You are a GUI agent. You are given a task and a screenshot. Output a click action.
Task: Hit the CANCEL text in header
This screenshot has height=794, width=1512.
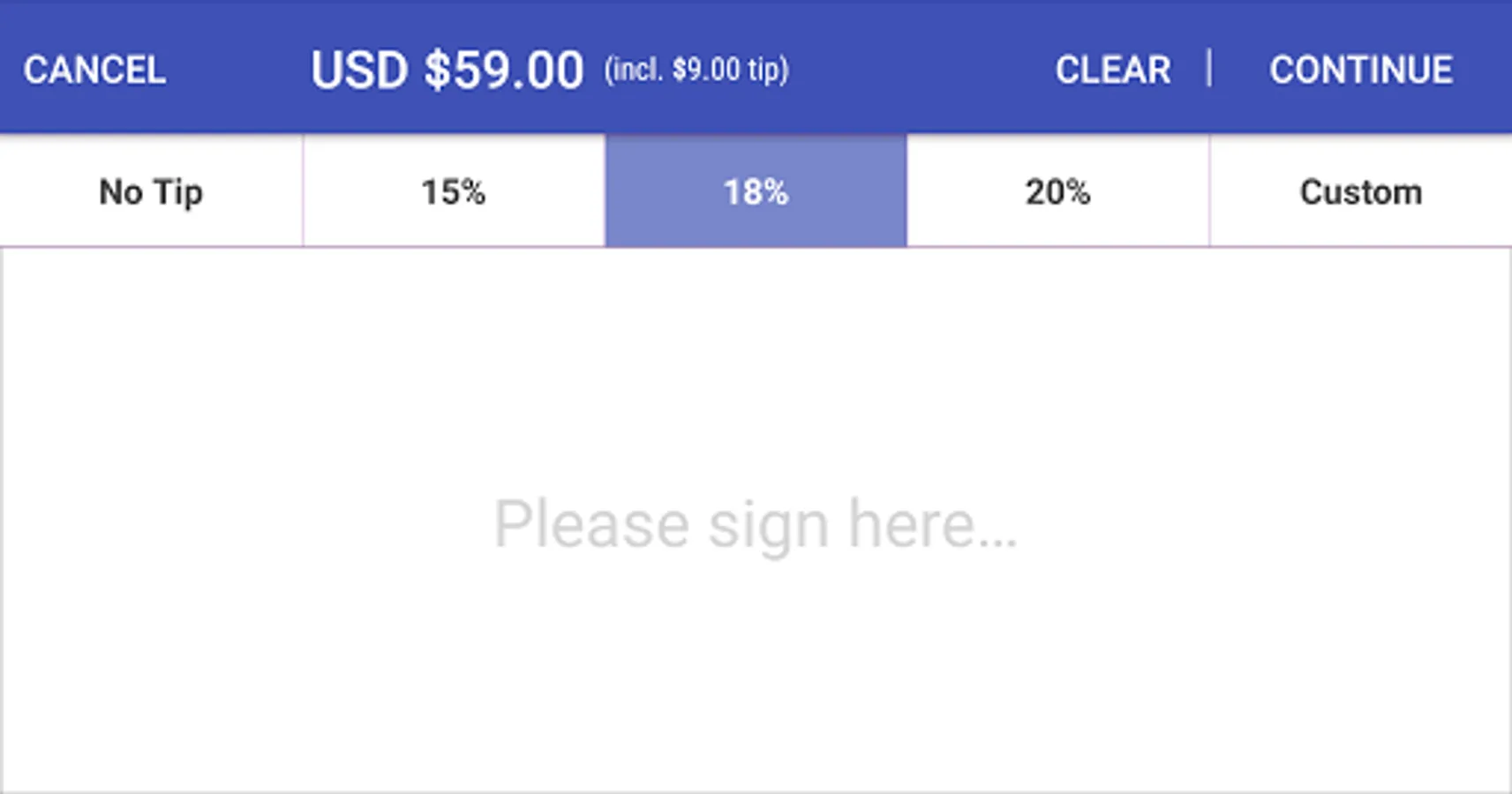(x=94, y=70)
